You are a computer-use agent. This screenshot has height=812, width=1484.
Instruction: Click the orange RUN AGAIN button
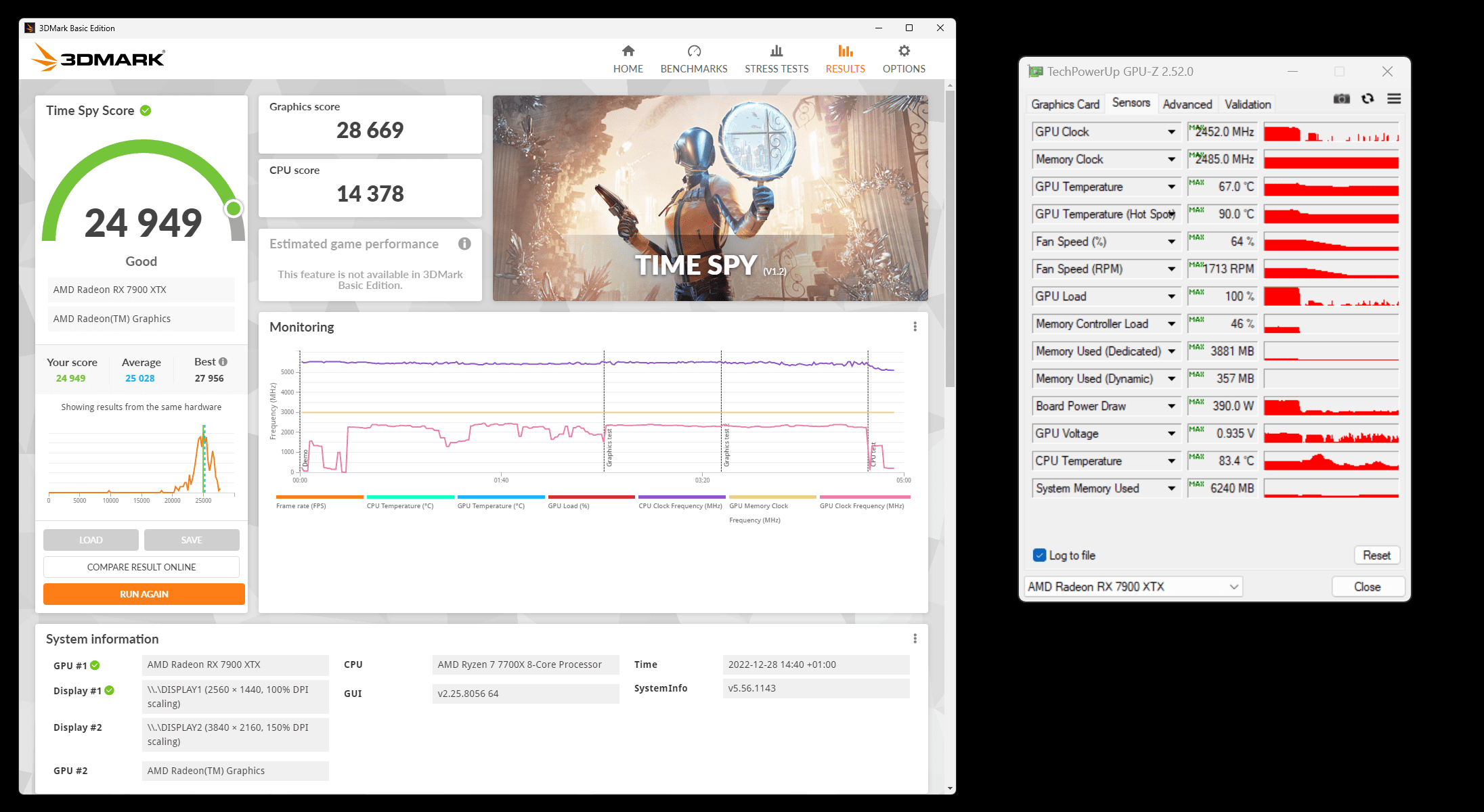coord(144,594)
